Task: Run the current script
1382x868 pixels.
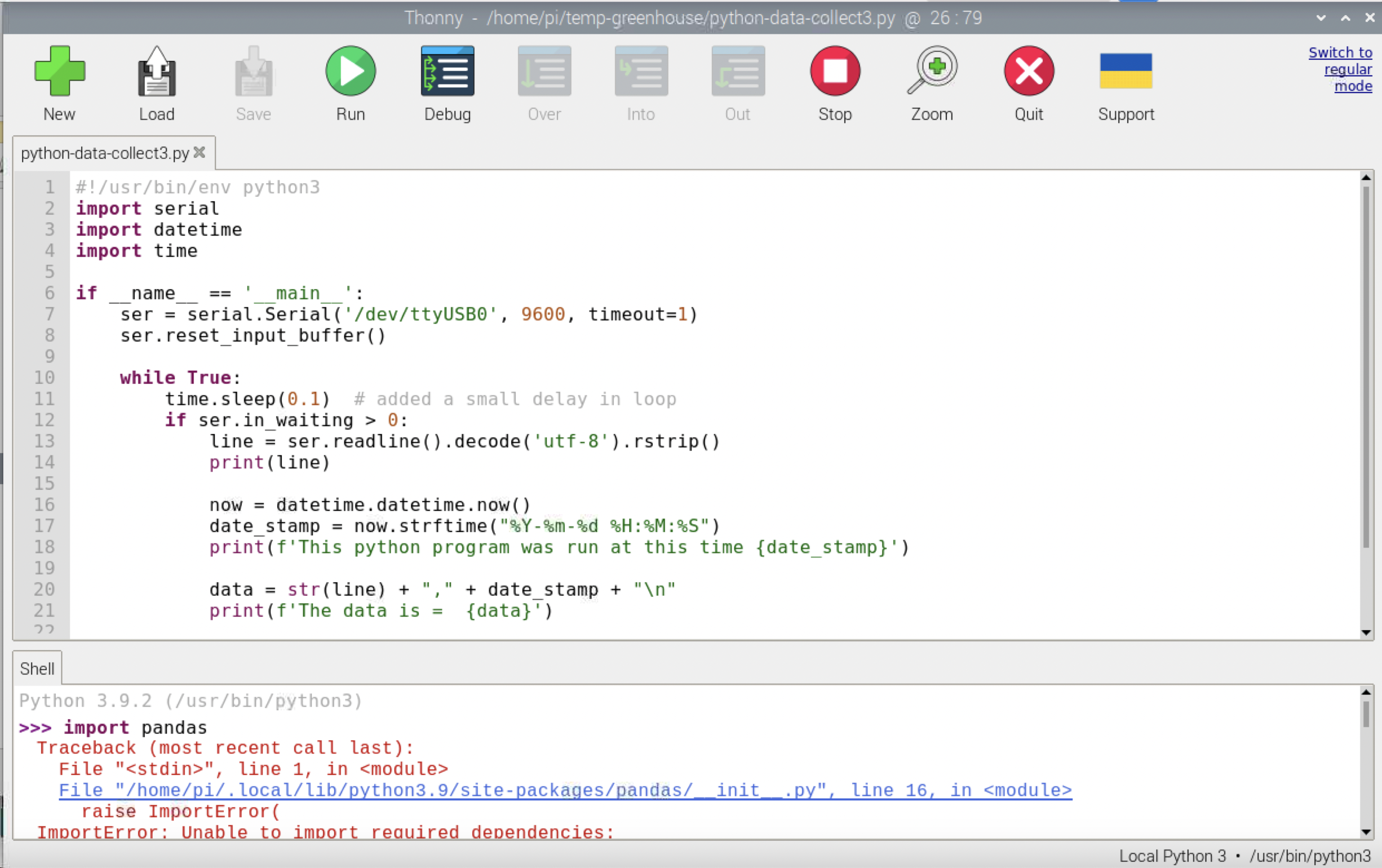Action: [350, 72]
